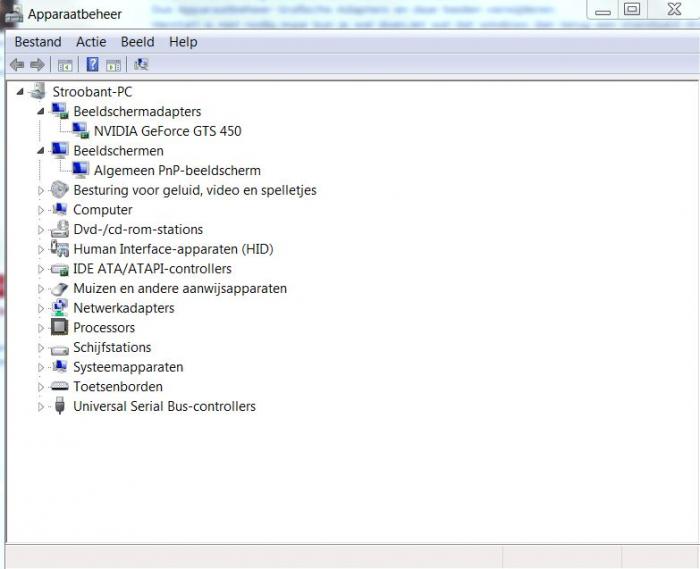The height and width of the screenshot is (569, 700).
Task: Open the Help menu
Action: (x=183, y=42)
